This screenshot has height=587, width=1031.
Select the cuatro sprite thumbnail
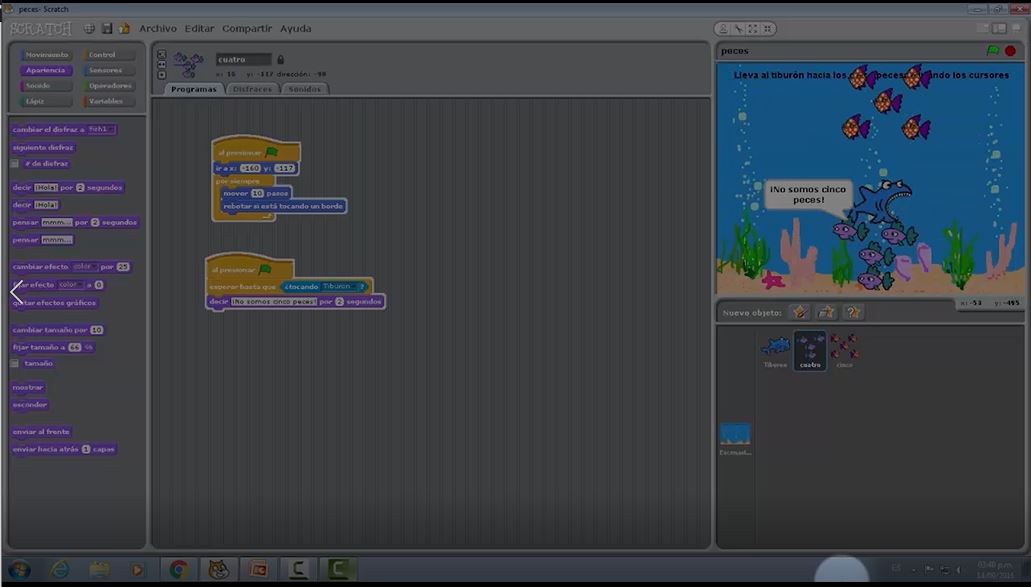click(810, 350)
